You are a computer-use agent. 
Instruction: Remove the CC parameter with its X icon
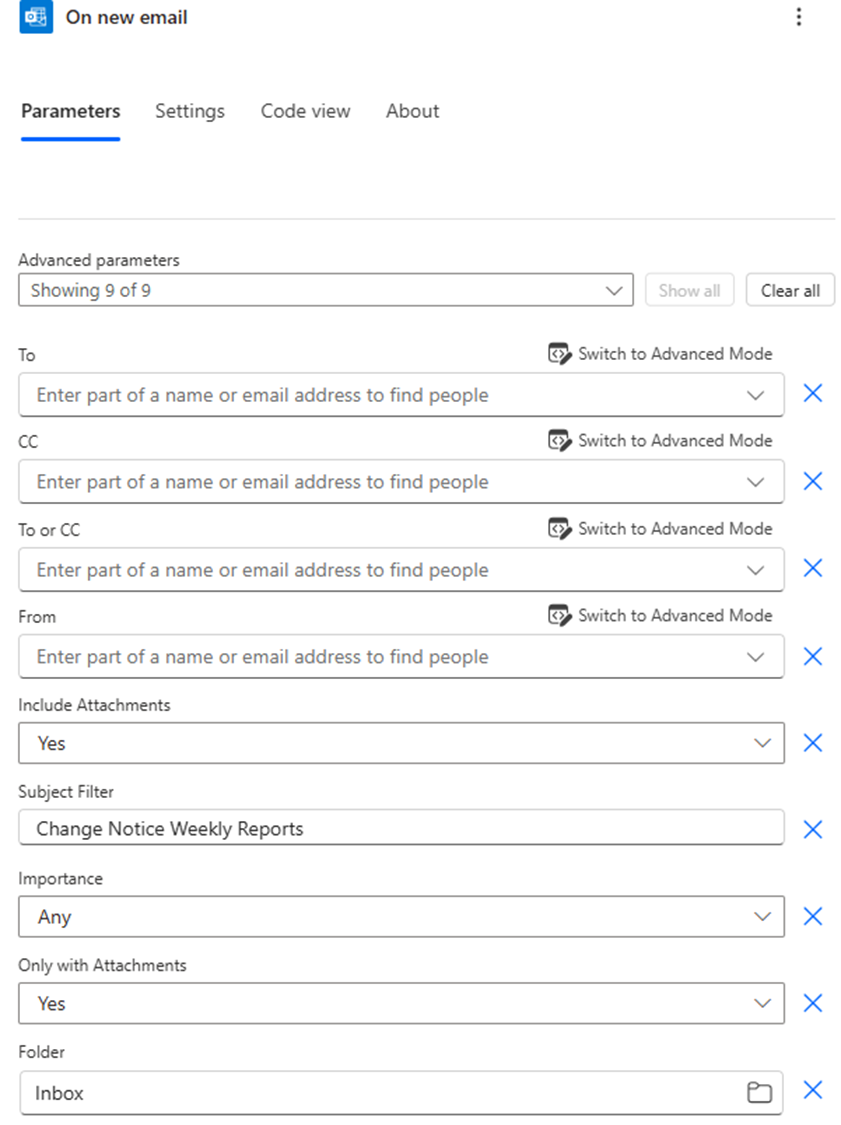[813, 481]
